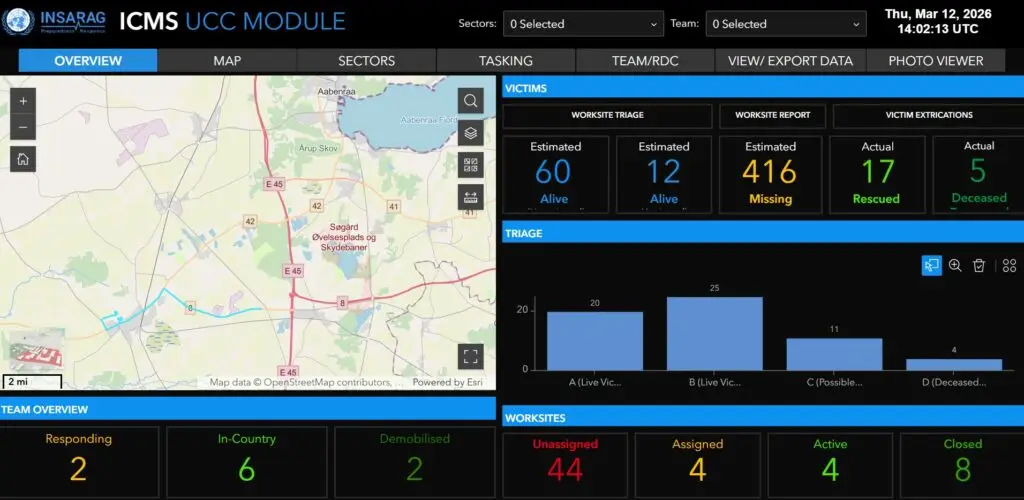1024x500 pixels.
Task: Click the OpenStreetMap contributors attribution
Action: point(306,383)
